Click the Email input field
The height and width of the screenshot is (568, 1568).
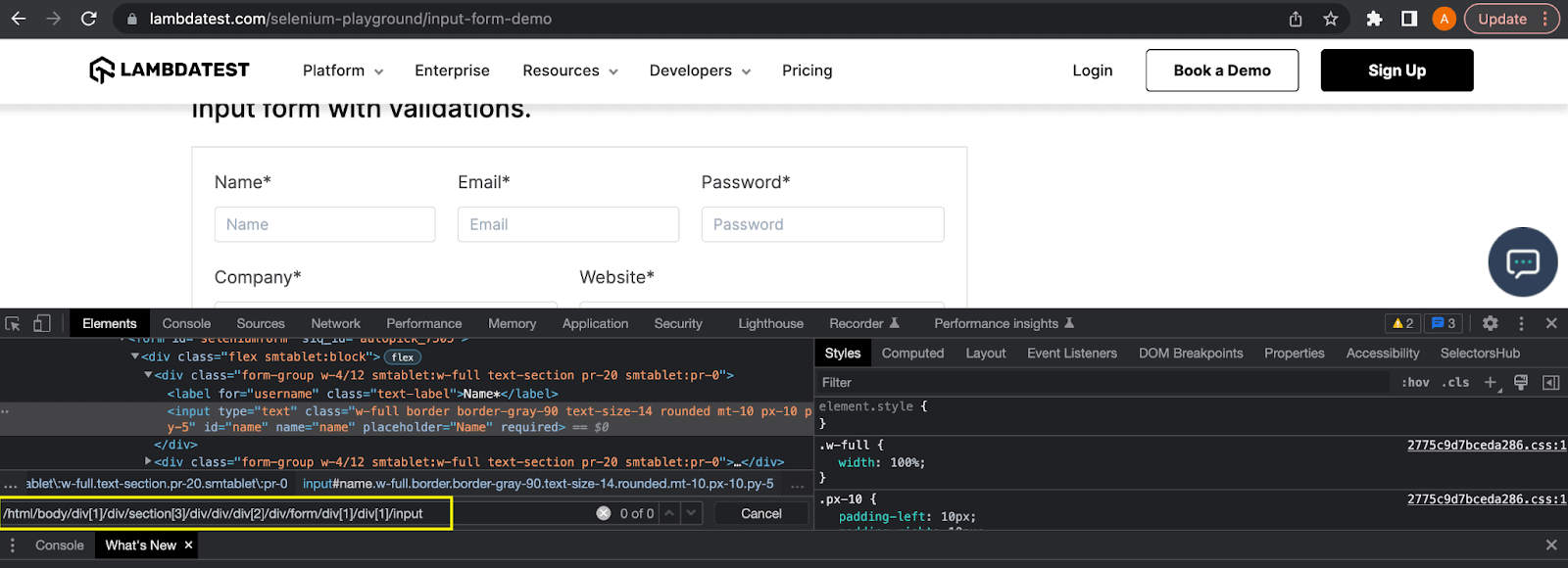(567, 224)
